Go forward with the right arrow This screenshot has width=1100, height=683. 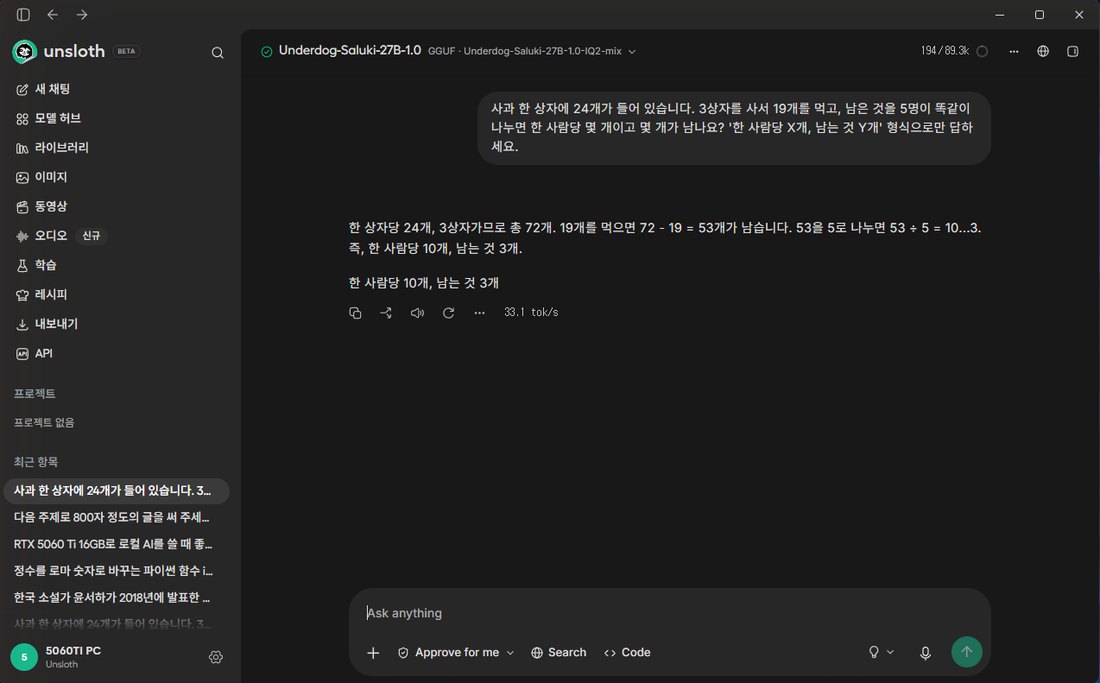point(82,15)
